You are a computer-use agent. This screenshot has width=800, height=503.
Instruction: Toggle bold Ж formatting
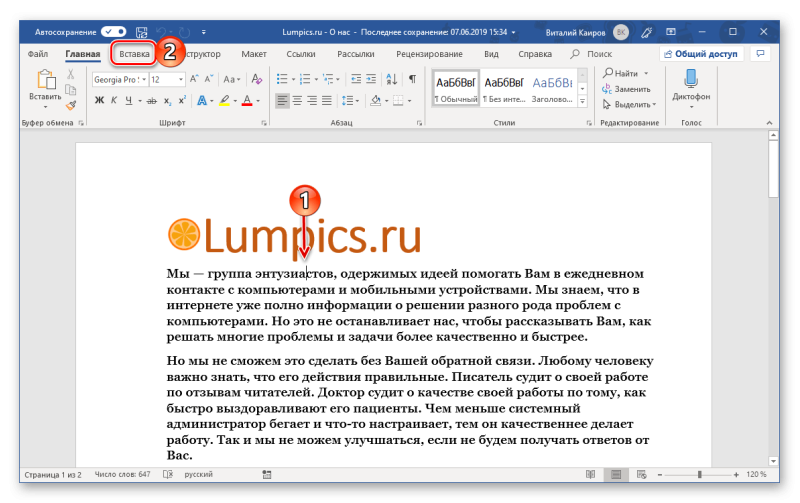99,100
